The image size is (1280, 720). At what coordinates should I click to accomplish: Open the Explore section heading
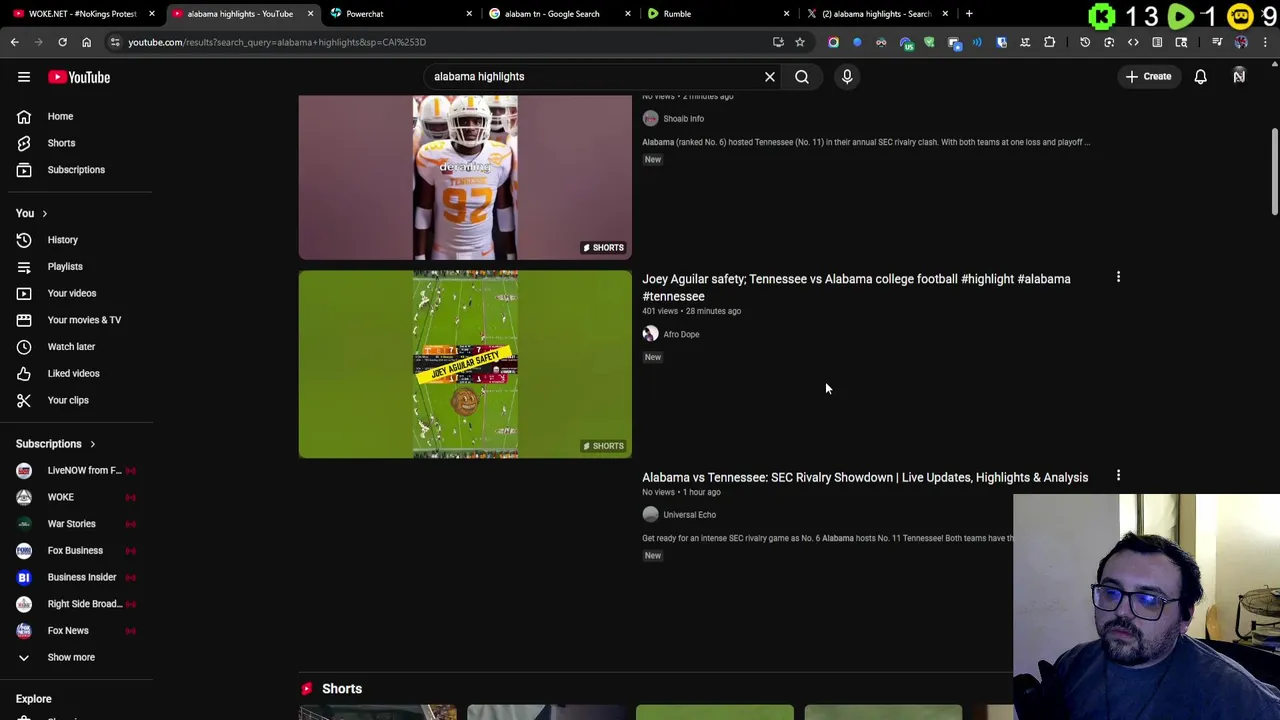[x=34, y=699]
